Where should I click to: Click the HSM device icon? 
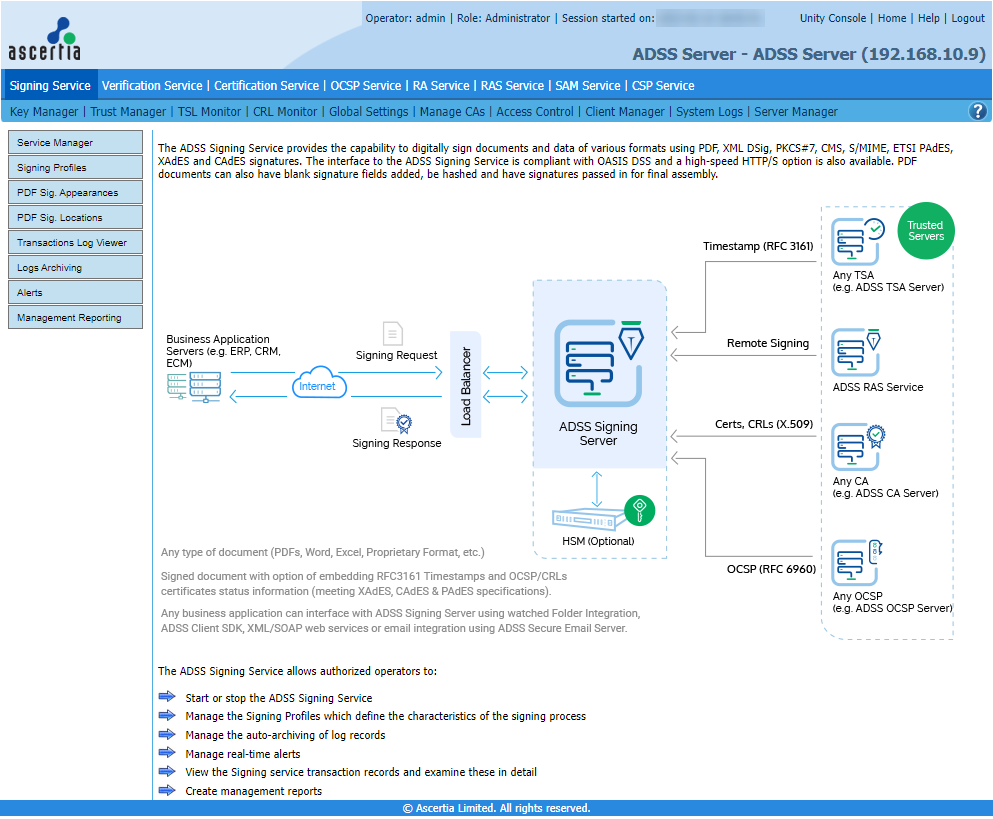[x=596, y=518]
